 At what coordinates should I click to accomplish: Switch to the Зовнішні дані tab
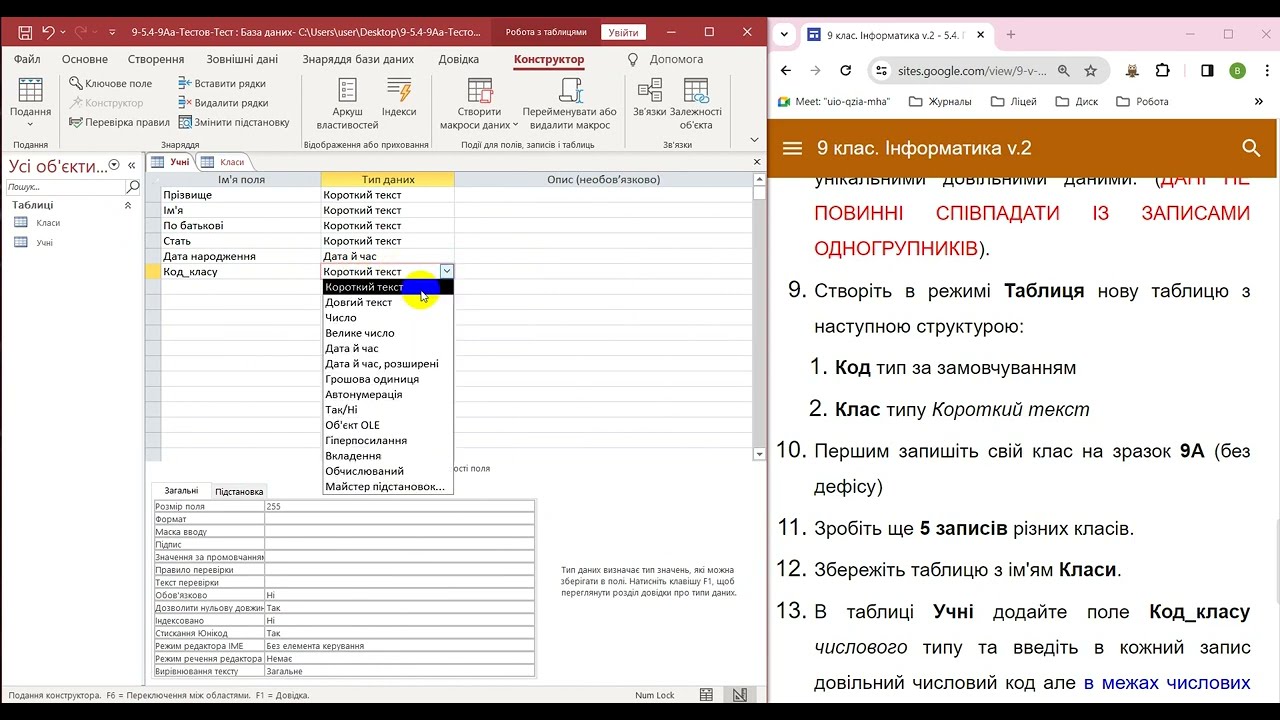click(x=242, y=59)
